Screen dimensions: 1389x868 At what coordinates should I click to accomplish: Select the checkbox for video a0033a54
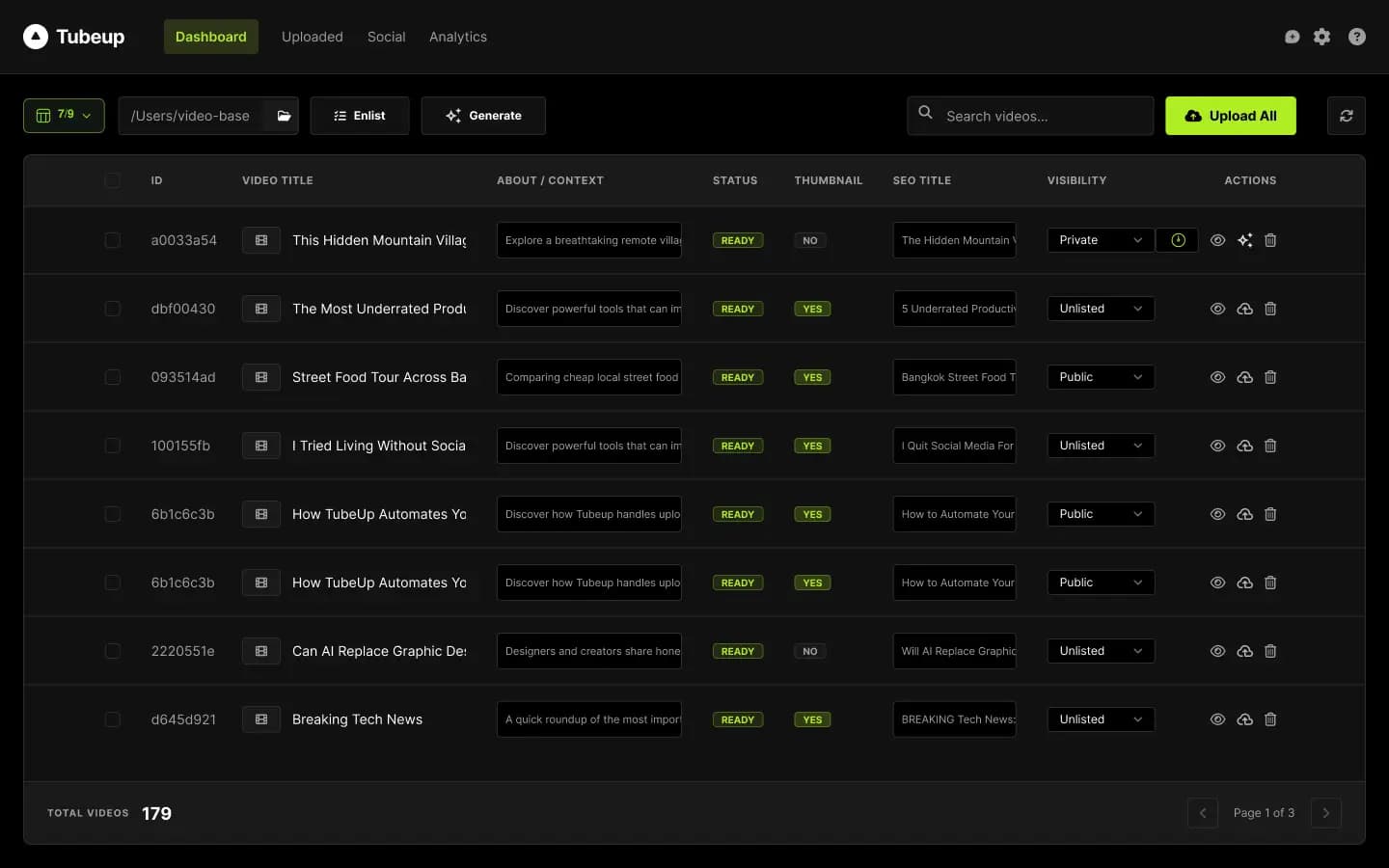tap(113, 240)
